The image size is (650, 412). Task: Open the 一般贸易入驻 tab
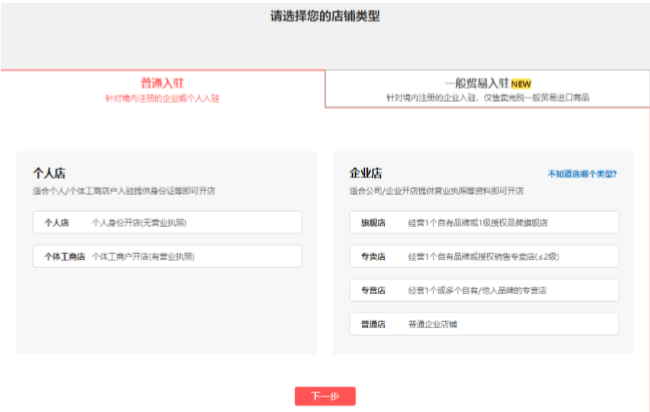[488, 89]
